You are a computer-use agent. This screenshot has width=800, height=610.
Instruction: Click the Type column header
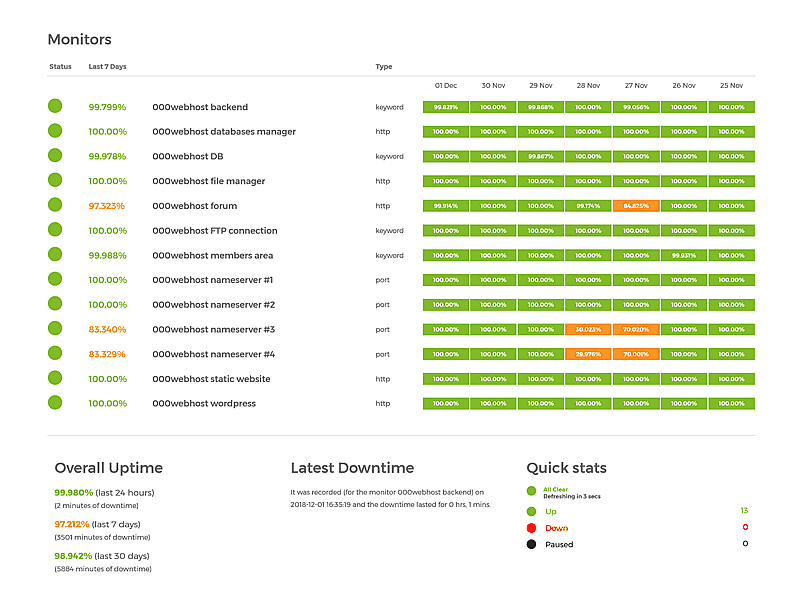click(x=384, y=66)
